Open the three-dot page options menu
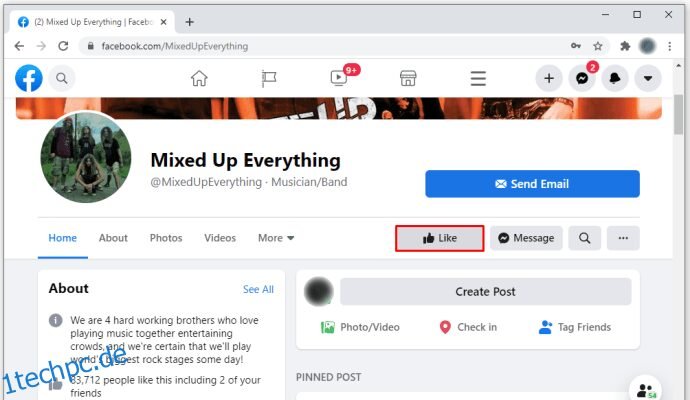This screenshot has width=690, height=400. pos(623,238)
